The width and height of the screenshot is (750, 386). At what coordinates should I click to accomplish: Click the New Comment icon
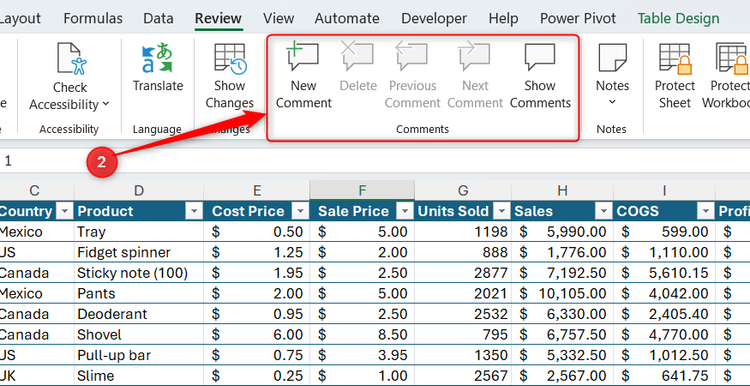302,56
